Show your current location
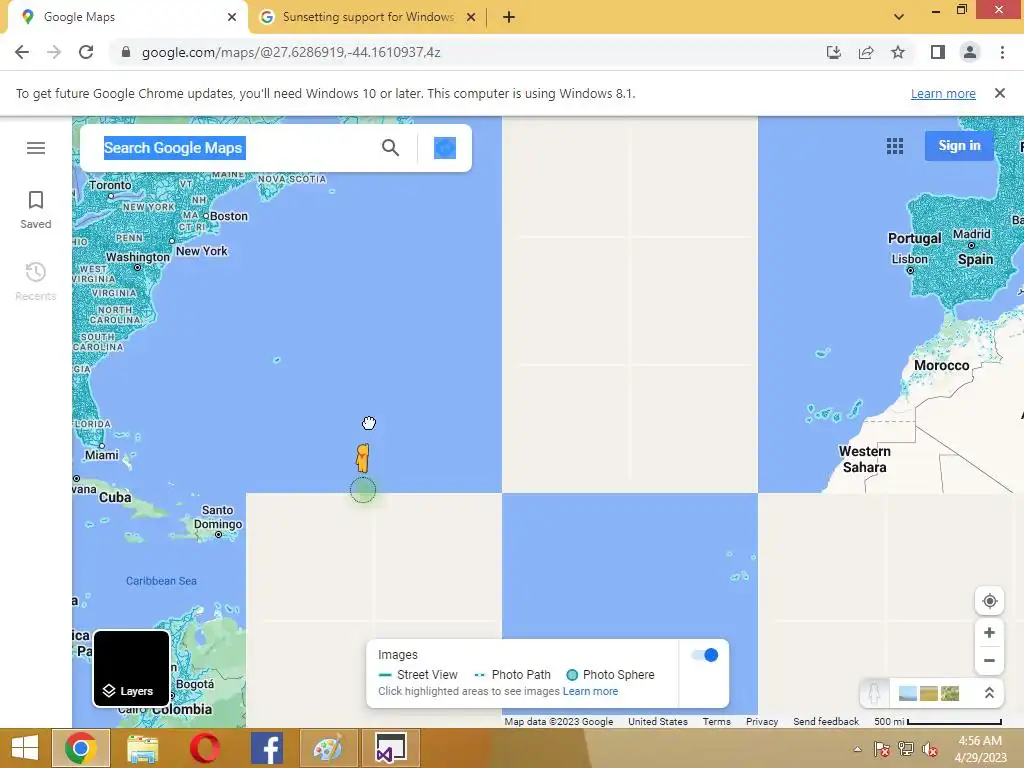Screen dimensions: 1024x768 989,601
